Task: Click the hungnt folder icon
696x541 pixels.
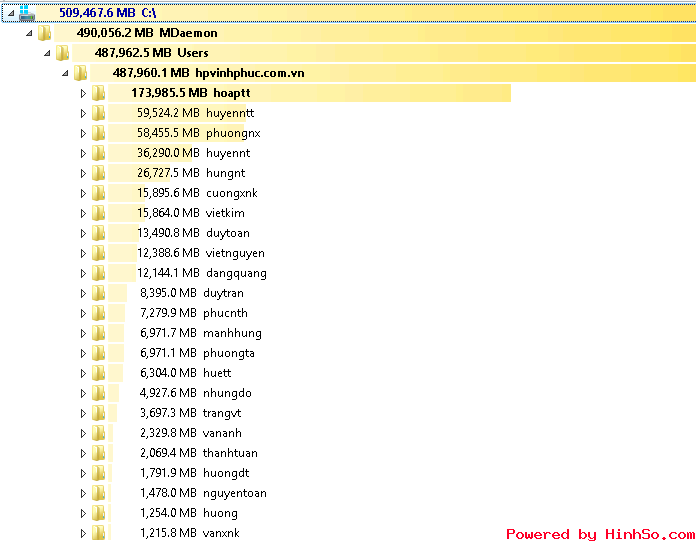Action: pyautogui.click(x=99, y=173)
